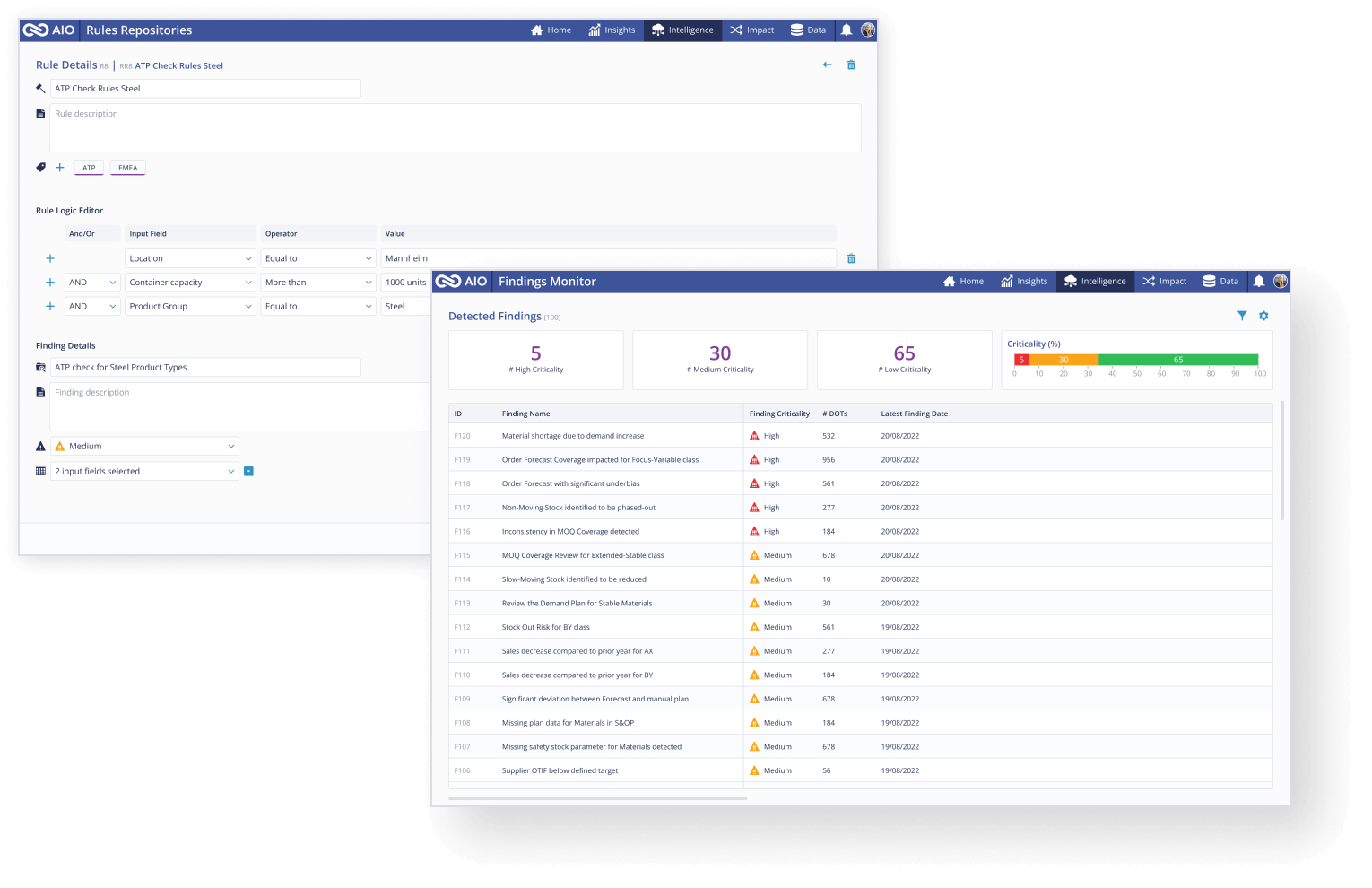Expand the 2 input fields selected dropdown

point(143,470)
